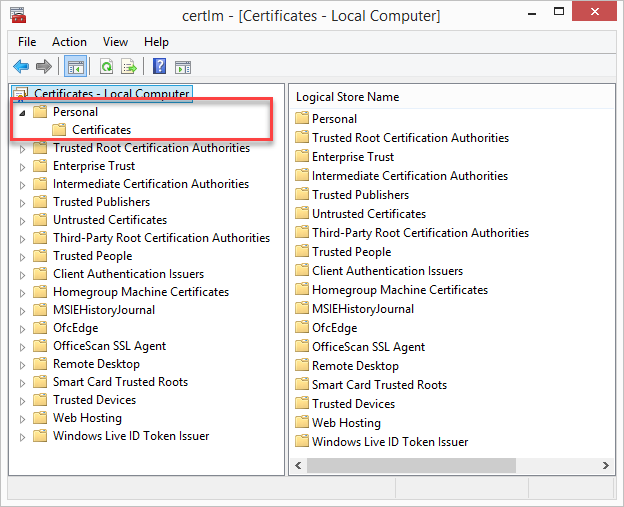Collapse the Personal folder in the tree
624x507 pixels.
pyautogui.click(x=23, y=112)
